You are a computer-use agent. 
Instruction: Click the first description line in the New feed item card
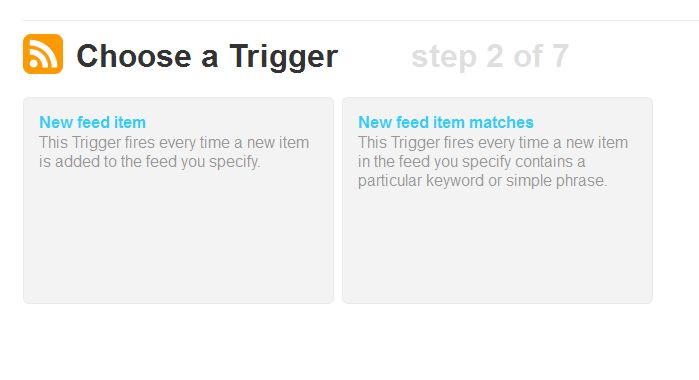pyautogui.click(x=174, y=143)
